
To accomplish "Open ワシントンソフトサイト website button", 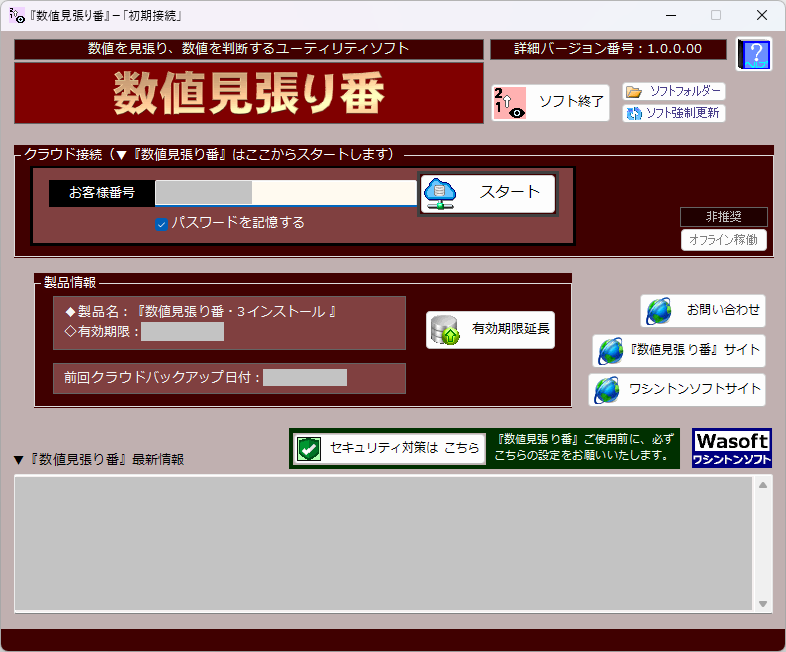I will [677, 389].
